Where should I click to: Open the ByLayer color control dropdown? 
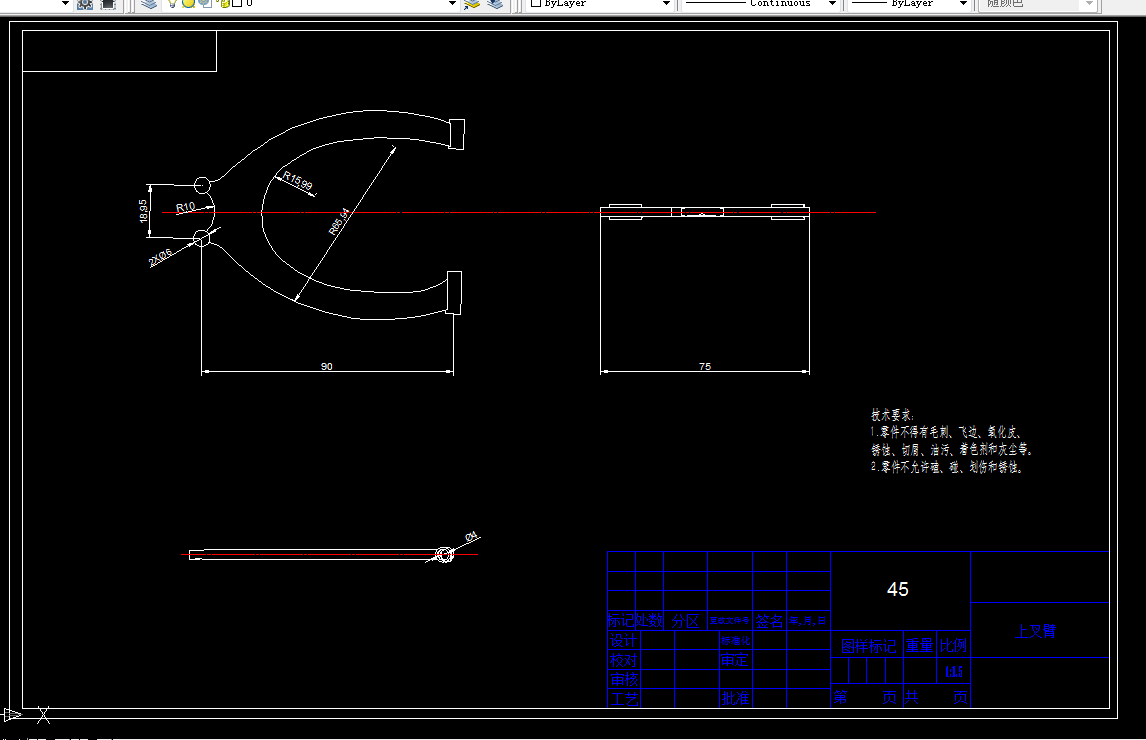coord(667,4)
